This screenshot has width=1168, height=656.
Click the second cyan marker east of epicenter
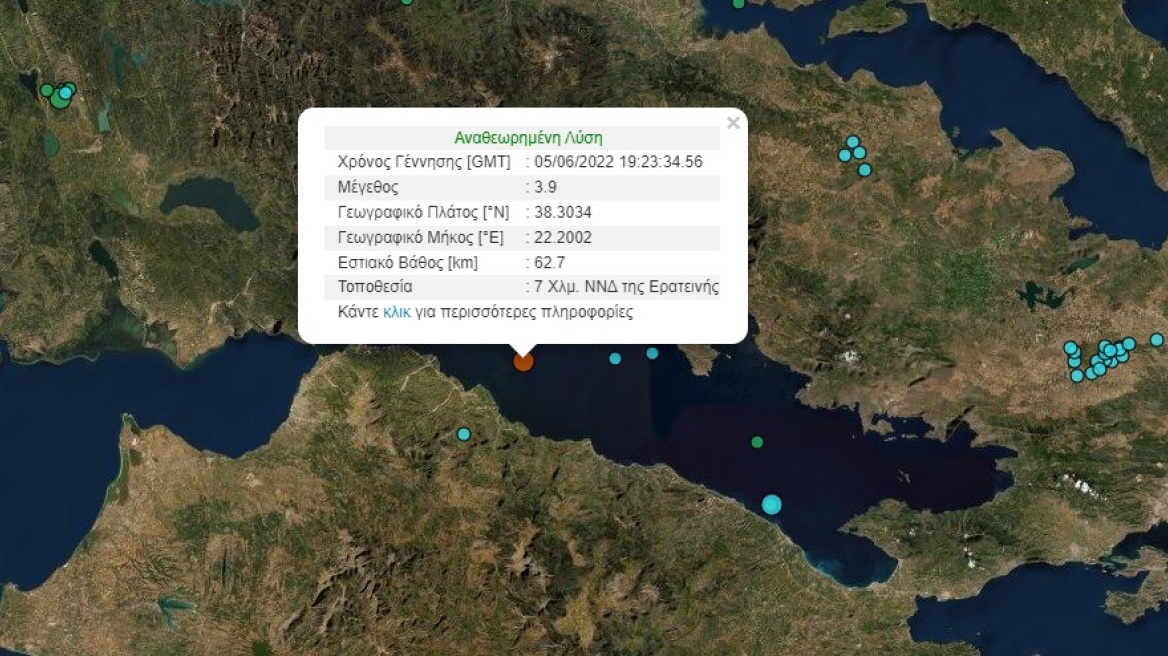(653, 353)
